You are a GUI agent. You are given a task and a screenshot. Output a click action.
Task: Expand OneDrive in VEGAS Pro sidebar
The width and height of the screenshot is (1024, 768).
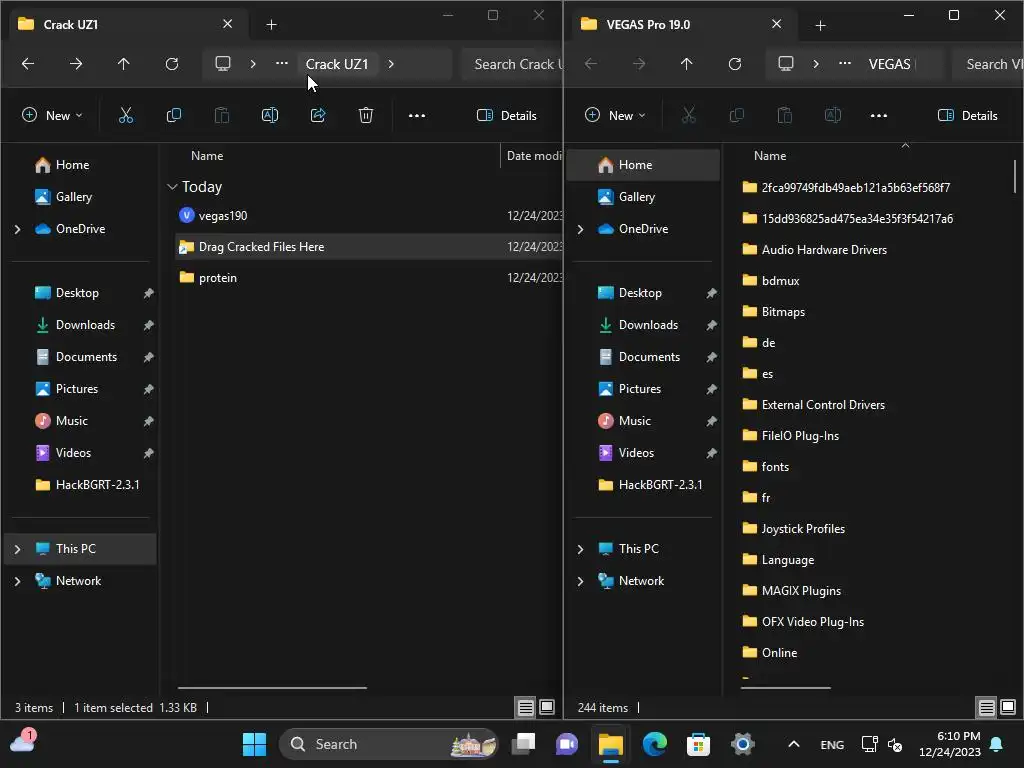click(x=581, y=229)
